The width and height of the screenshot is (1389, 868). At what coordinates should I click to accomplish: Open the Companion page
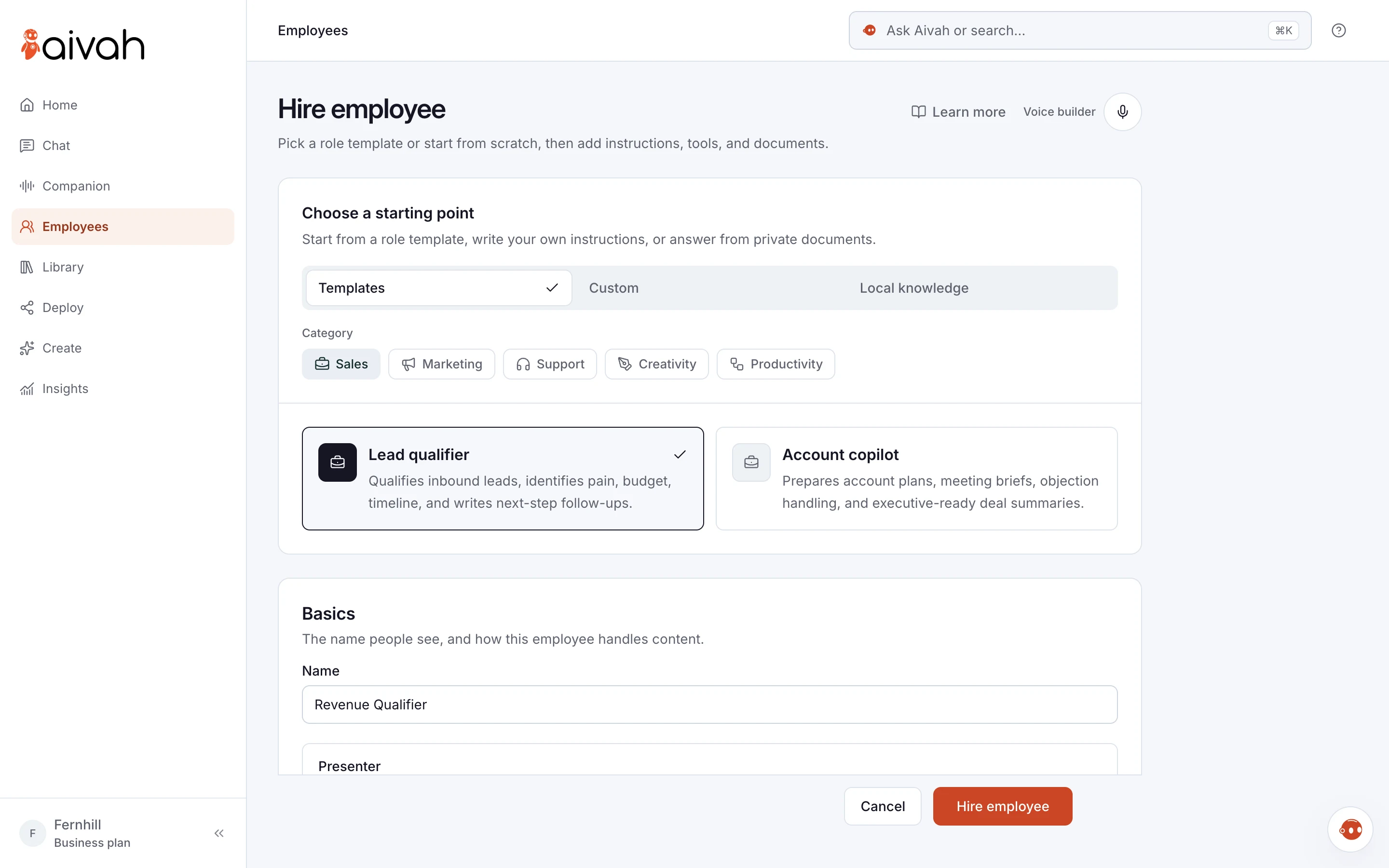coord(123,186)
